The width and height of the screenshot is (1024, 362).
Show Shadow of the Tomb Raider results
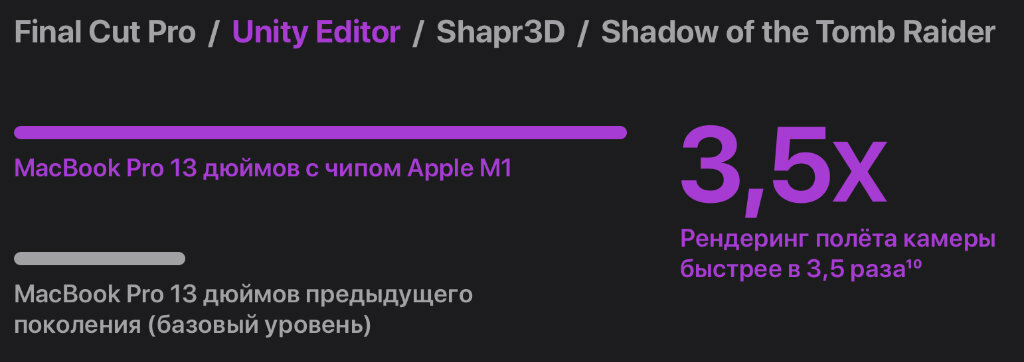798,32
